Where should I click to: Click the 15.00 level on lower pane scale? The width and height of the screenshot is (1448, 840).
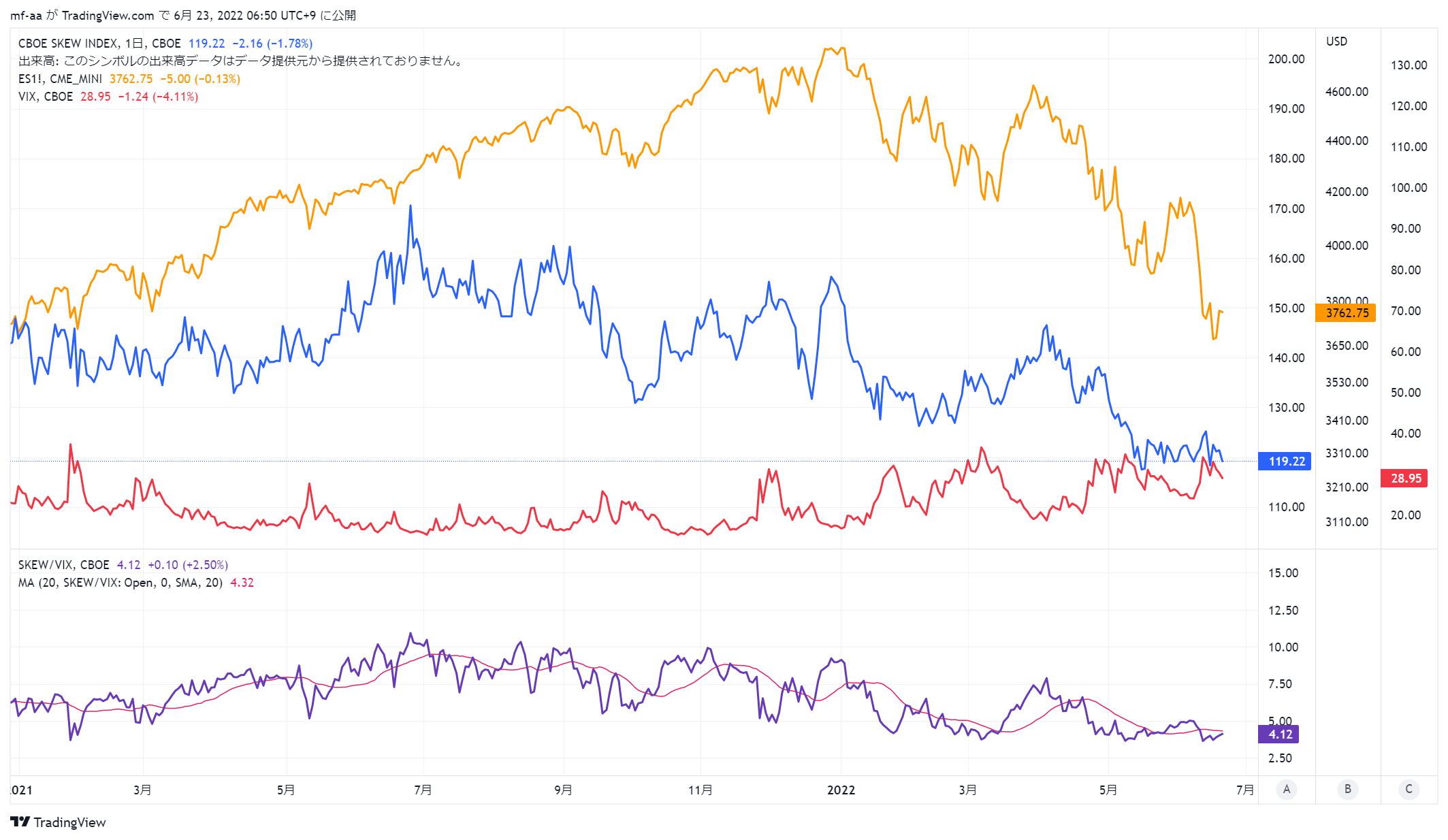pyautogui.click(x=1283, y=572)
